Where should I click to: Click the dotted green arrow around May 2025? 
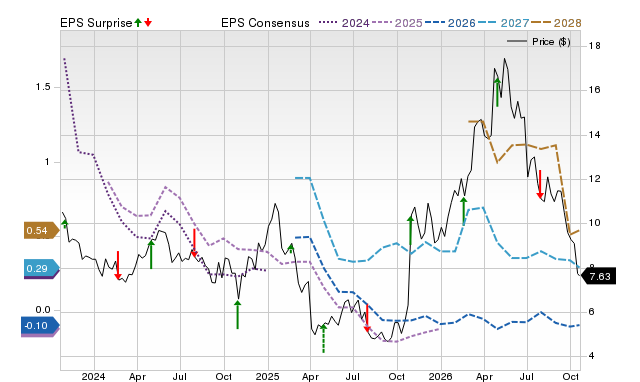pyautogui.click(x=323, y=338)
